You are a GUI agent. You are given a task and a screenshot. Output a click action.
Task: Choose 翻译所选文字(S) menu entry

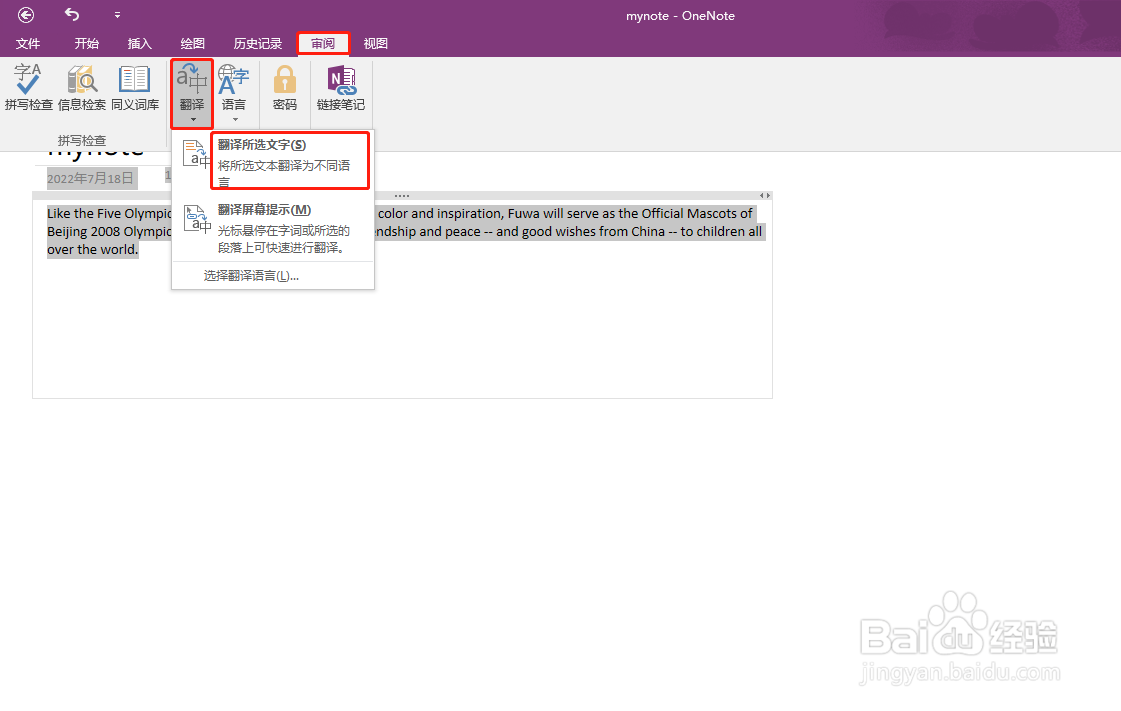pyautogui.click(x=273, y=160)
